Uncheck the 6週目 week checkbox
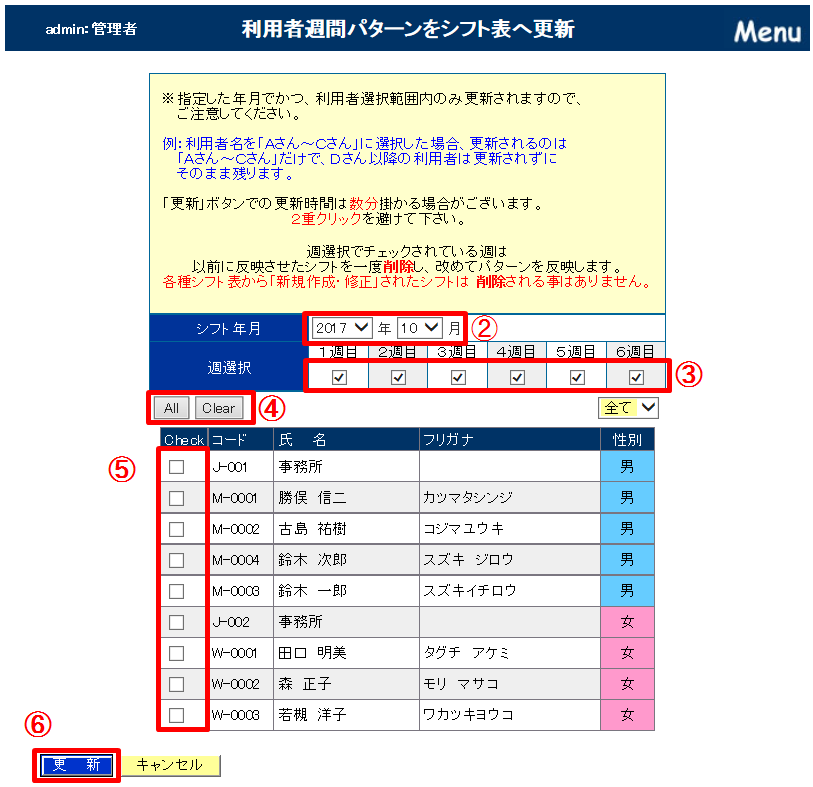This screenshot has width=813, height=787. (636, 377)
